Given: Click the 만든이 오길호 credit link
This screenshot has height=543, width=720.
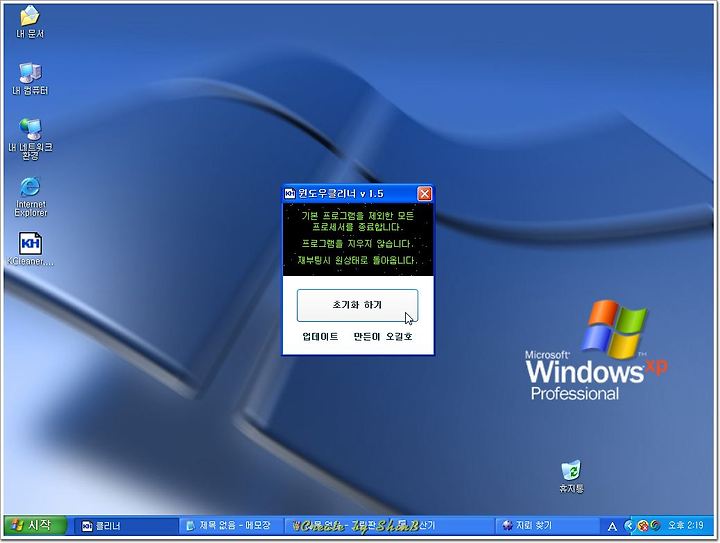Looking at the screenshot, I should pos(383,336).
